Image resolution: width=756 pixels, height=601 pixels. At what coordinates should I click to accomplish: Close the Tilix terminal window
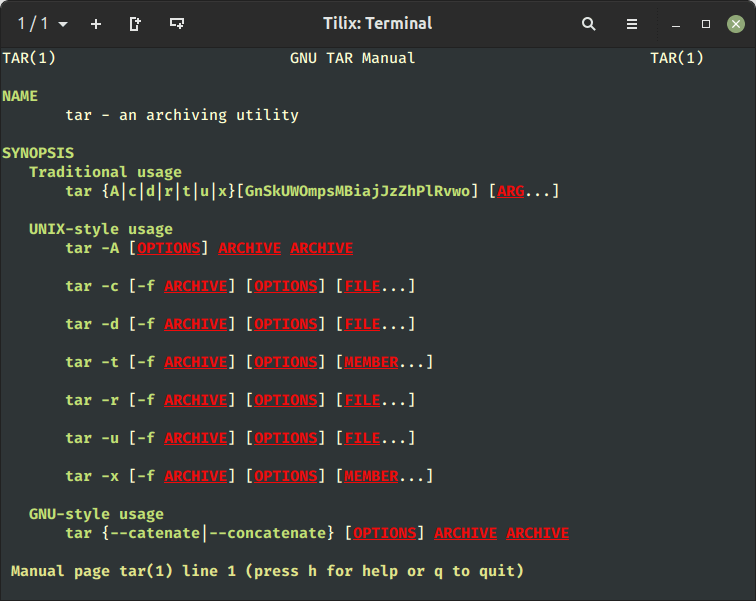pos(733,23)
